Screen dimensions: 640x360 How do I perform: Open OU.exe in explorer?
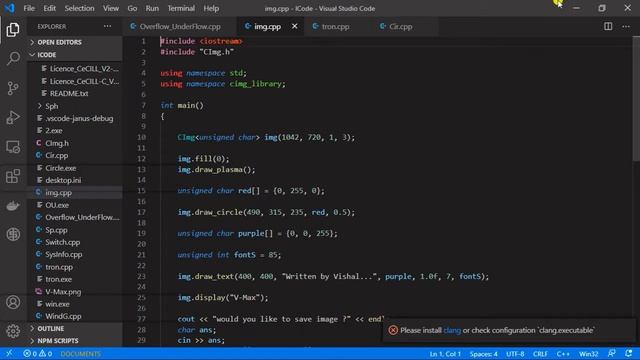[x=57, y=205]
